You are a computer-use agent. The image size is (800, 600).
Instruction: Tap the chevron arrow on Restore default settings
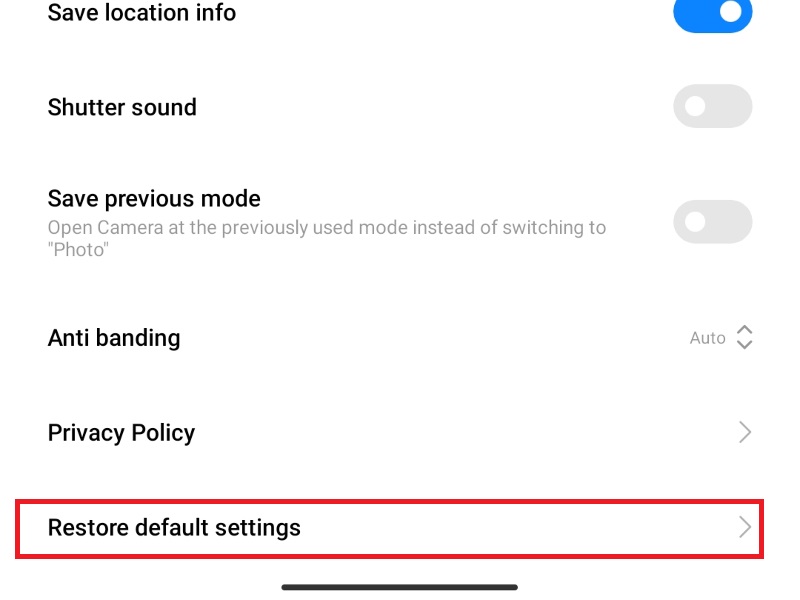745,527
